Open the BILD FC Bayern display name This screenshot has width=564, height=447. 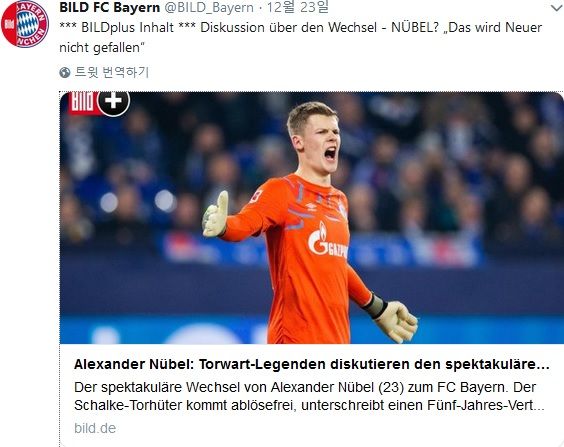click(x=110, y=7)
